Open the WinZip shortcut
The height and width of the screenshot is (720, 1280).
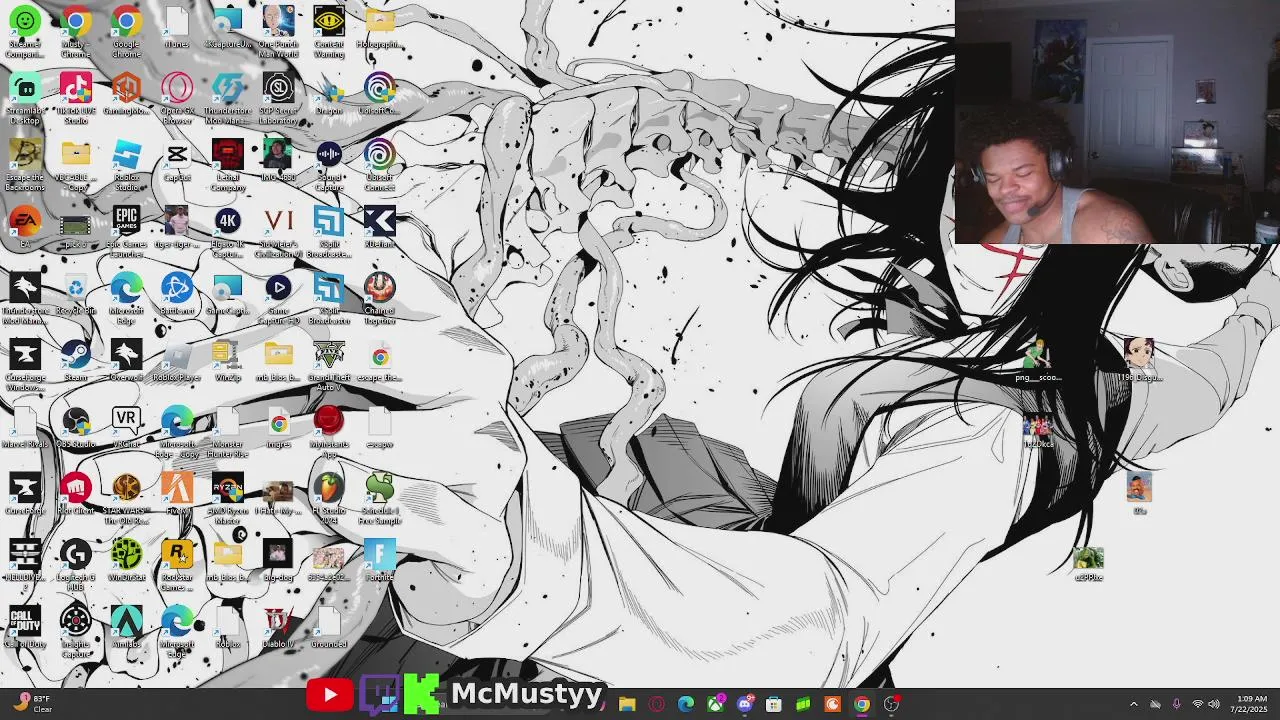(x=228, y=360)
